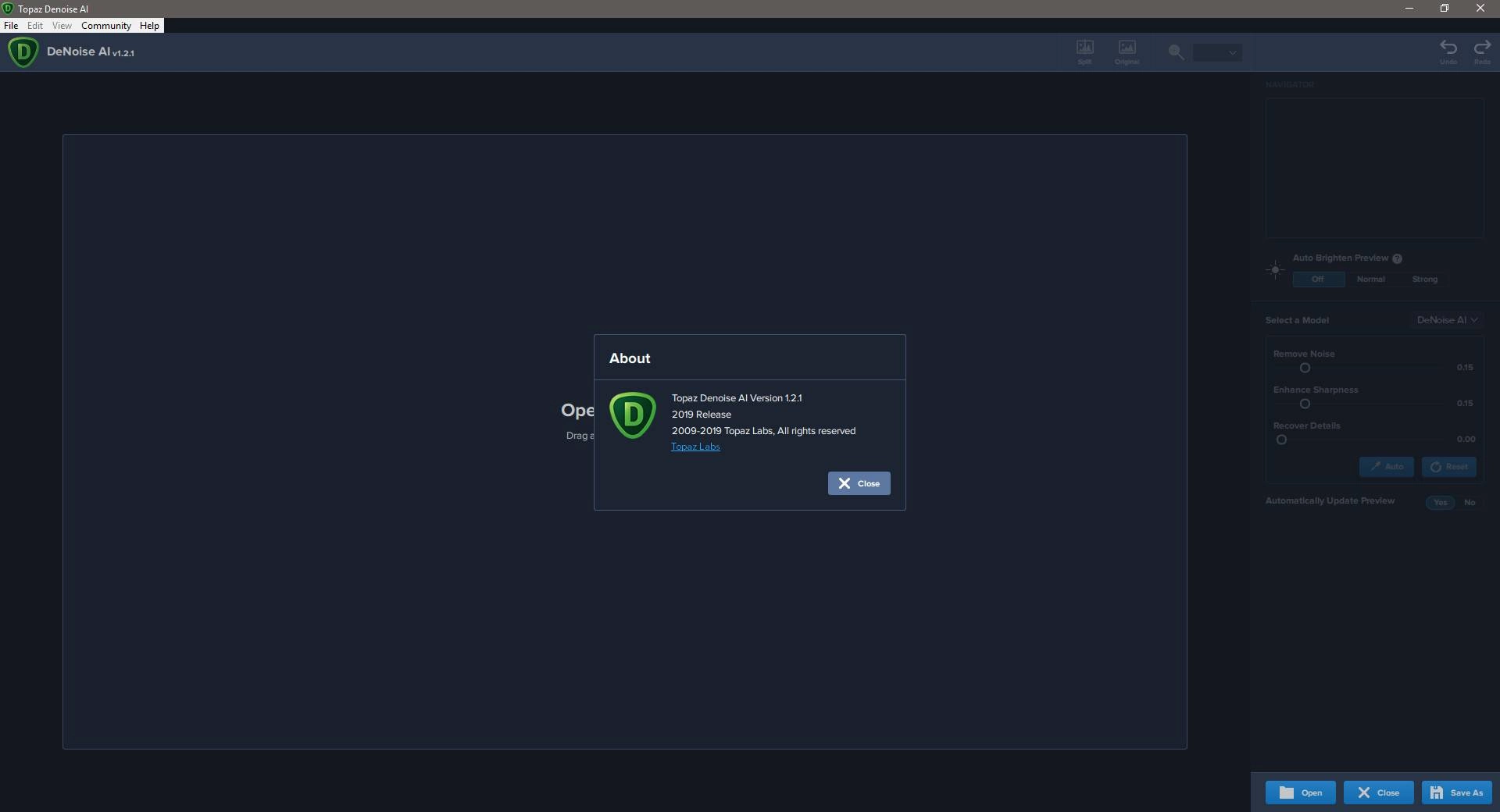Viewport: 1500px width, 812px height.
Task: Set Auto Brighten Preview to Off
Action: click(1318, 280)
